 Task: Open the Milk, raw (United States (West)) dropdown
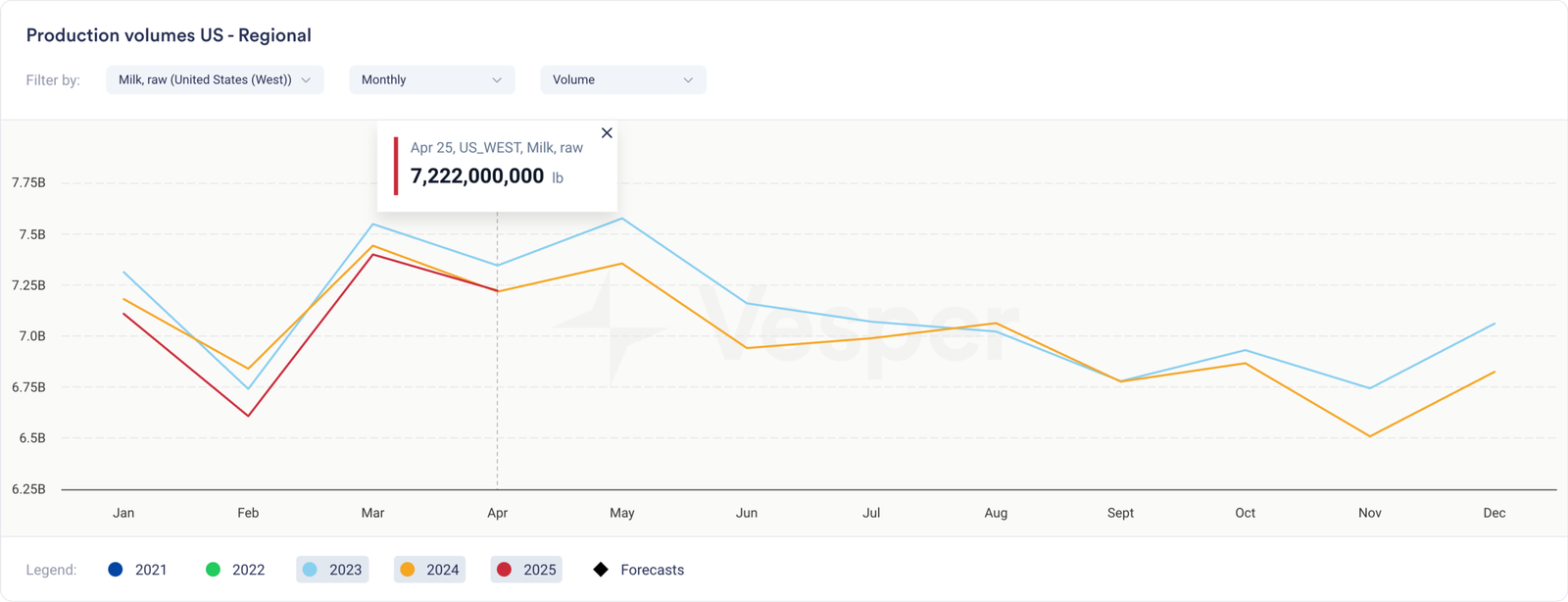tap(215, 80)
